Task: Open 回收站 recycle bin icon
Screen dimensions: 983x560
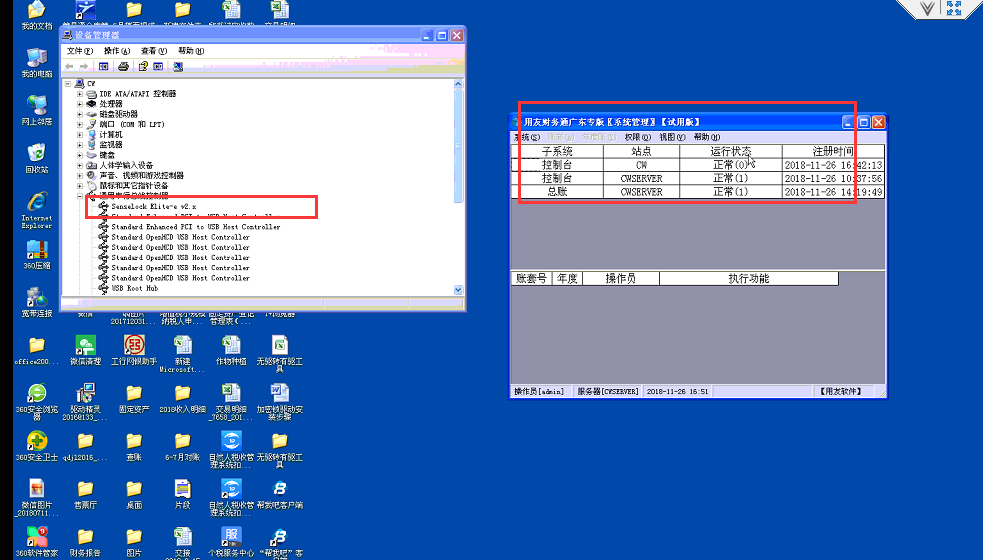Action: pos(37,158)
